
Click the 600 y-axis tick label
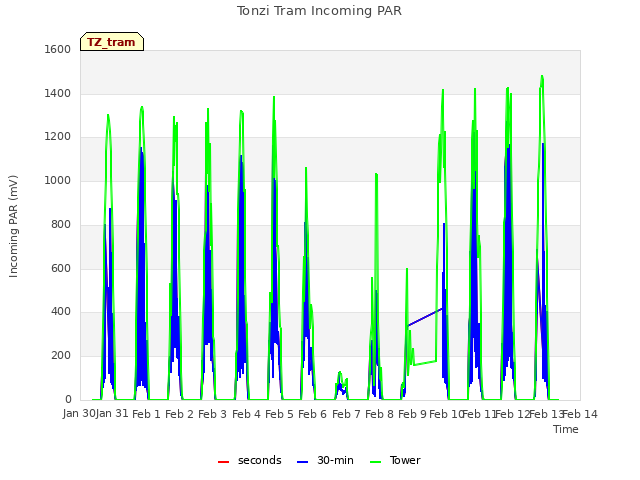pos(61,268)
